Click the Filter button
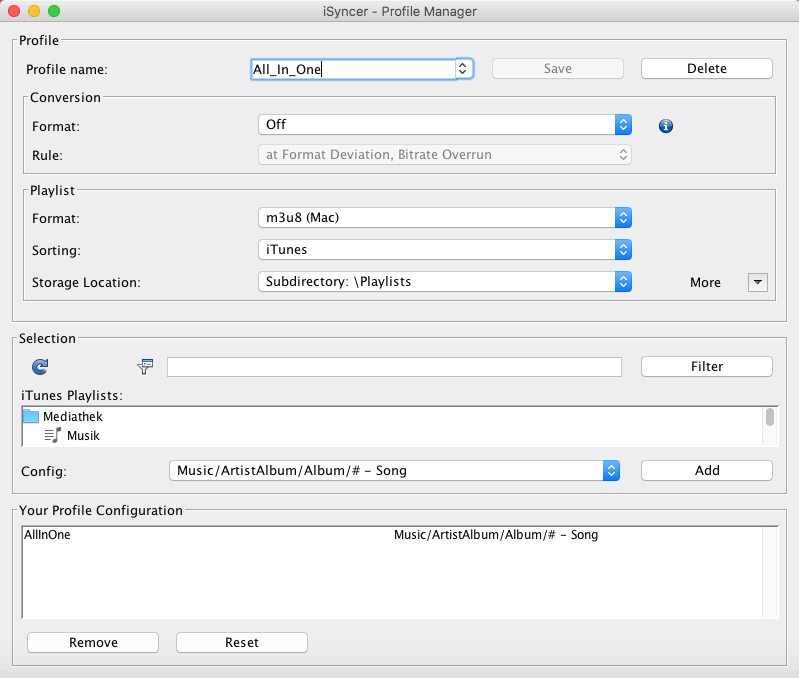 [x=707, y=367]
